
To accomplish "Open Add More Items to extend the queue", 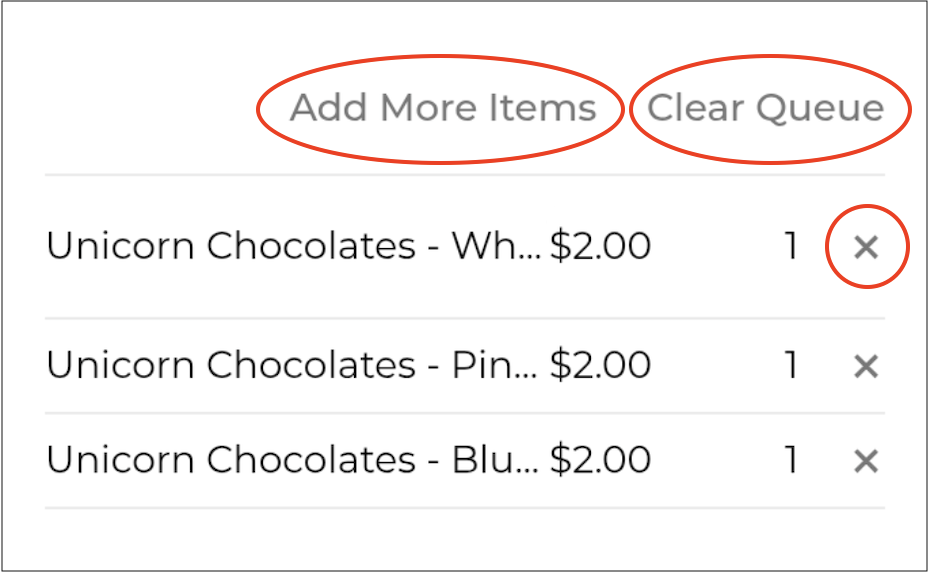I will pyautogui.click(x=443, y=108).
